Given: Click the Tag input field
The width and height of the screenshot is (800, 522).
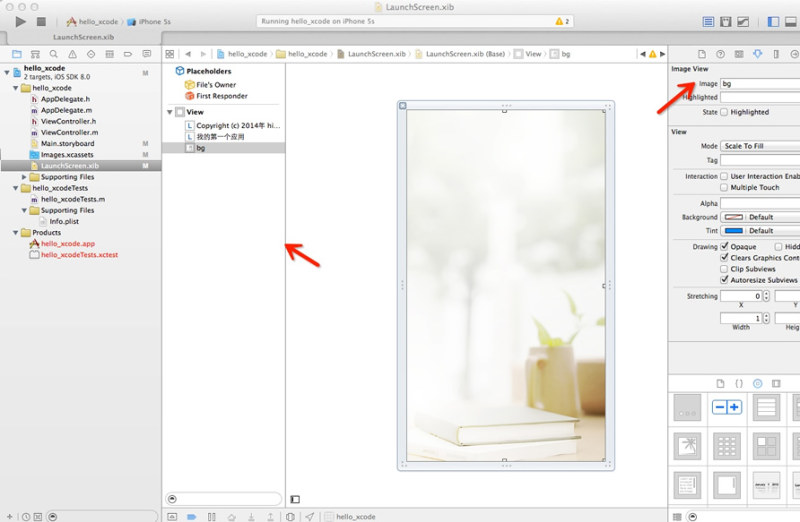Looking at the screenshot, I should (x=760, y=160).
